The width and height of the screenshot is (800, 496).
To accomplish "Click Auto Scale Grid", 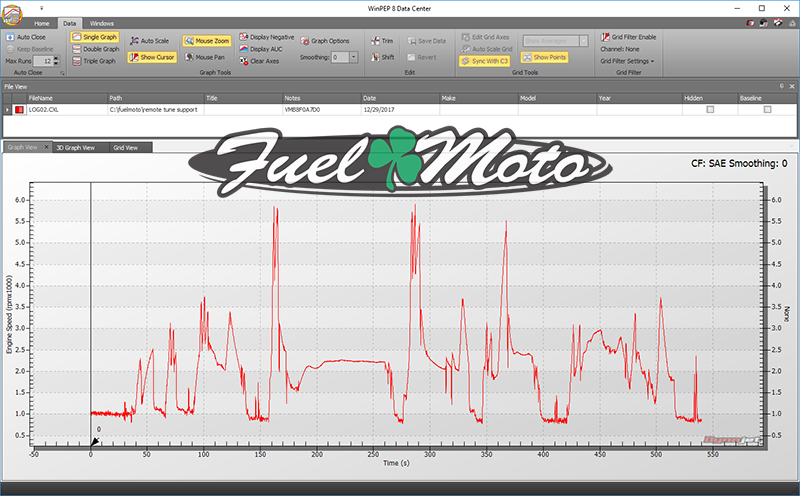I will (487, 49).
